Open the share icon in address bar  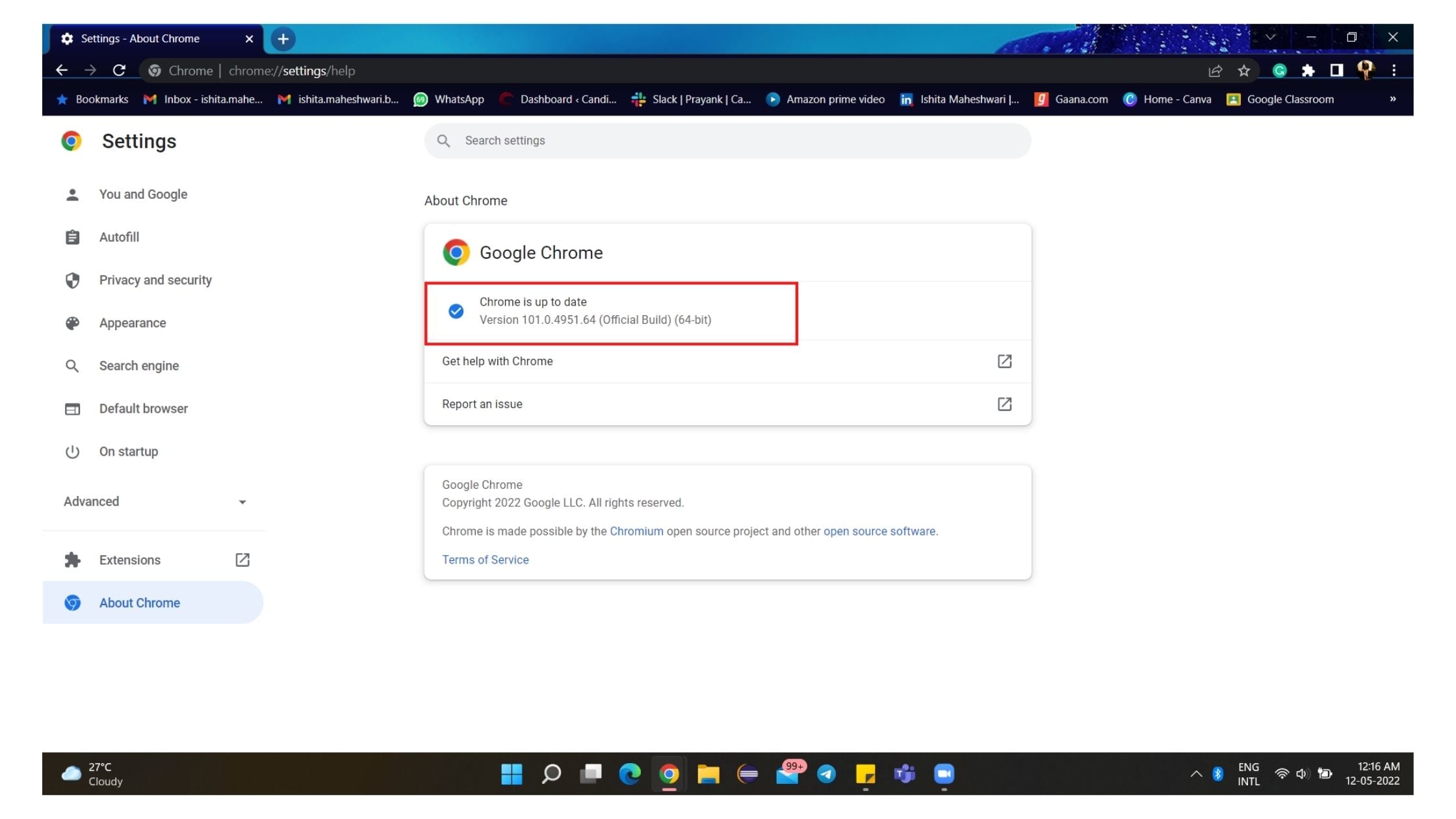1215,70
